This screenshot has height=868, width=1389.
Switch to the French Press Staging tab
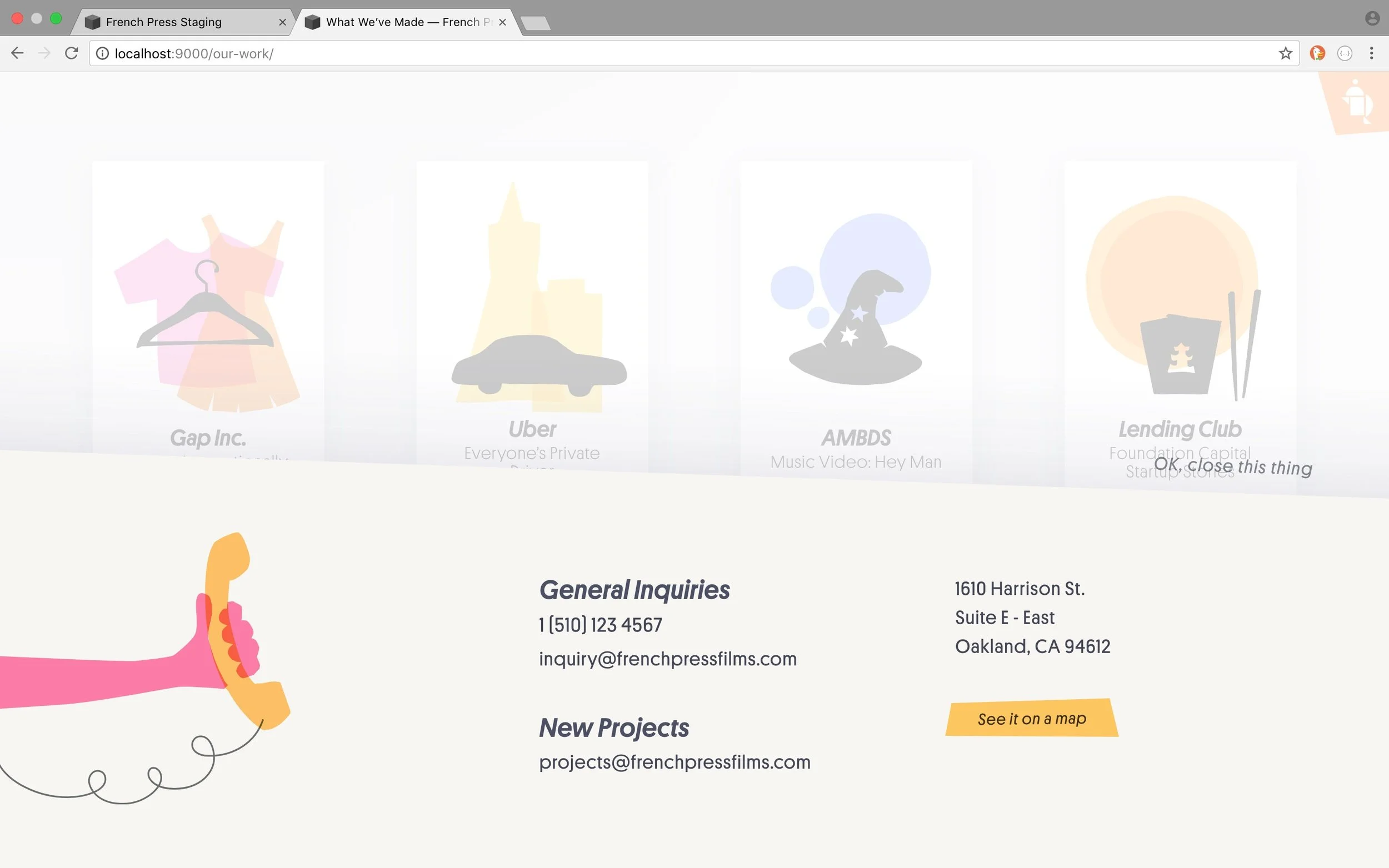coord(184,22)
